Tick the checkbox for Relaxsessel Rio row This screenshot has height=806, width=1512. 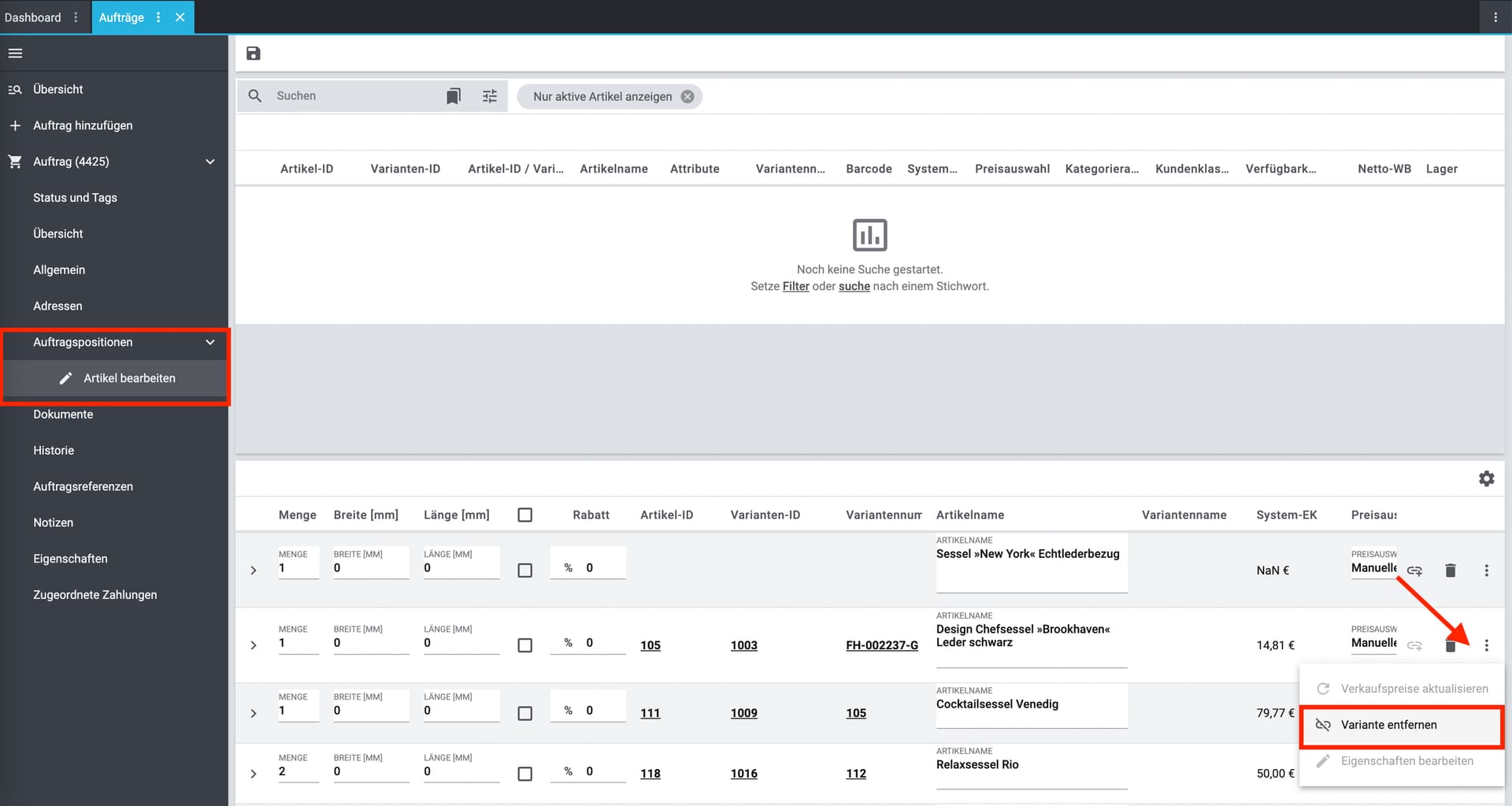pyautogui.click(x=525, y=774)
